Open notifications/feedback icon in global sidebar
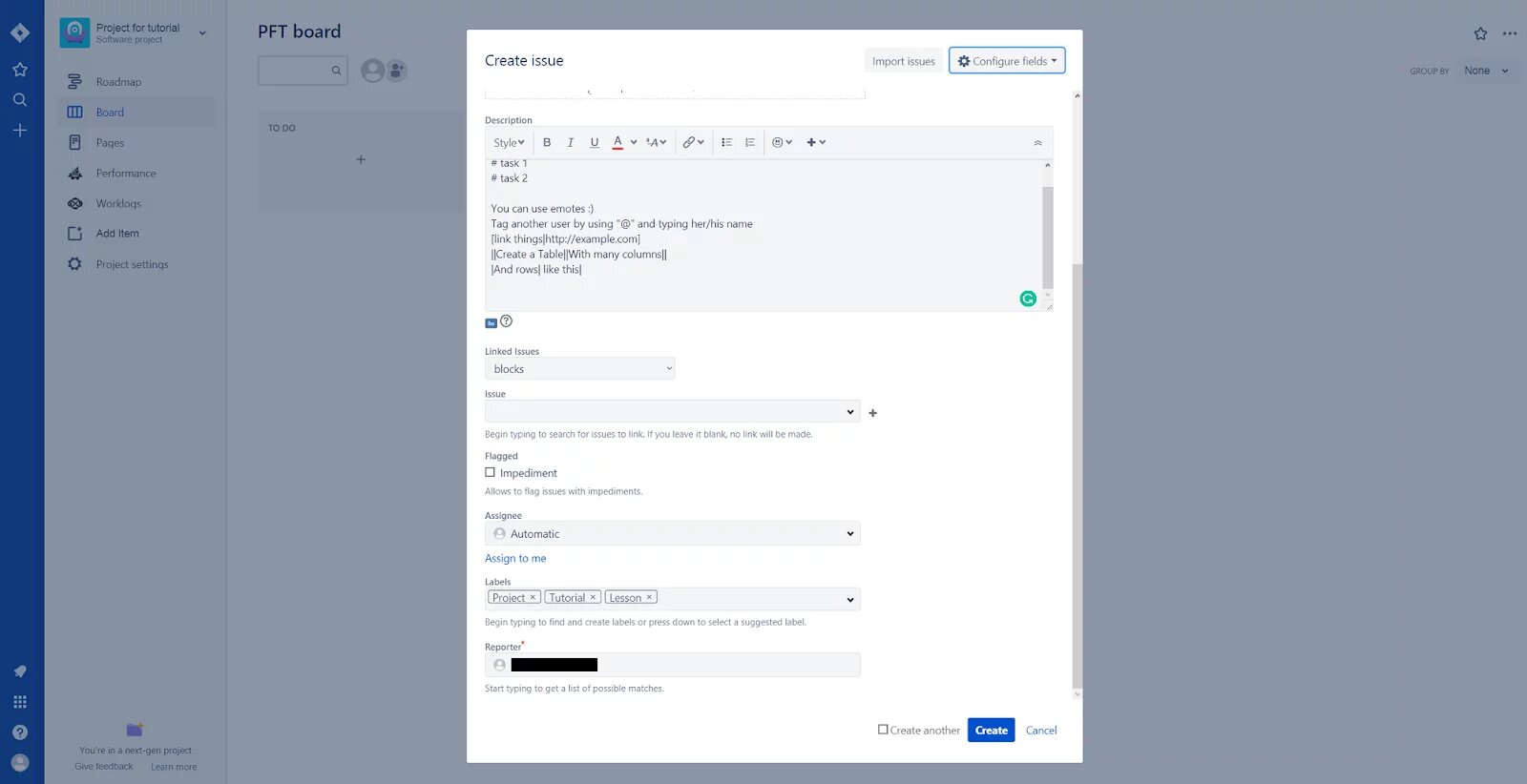The width and height of the screenshot is (1527, 784). click(20, 671)
